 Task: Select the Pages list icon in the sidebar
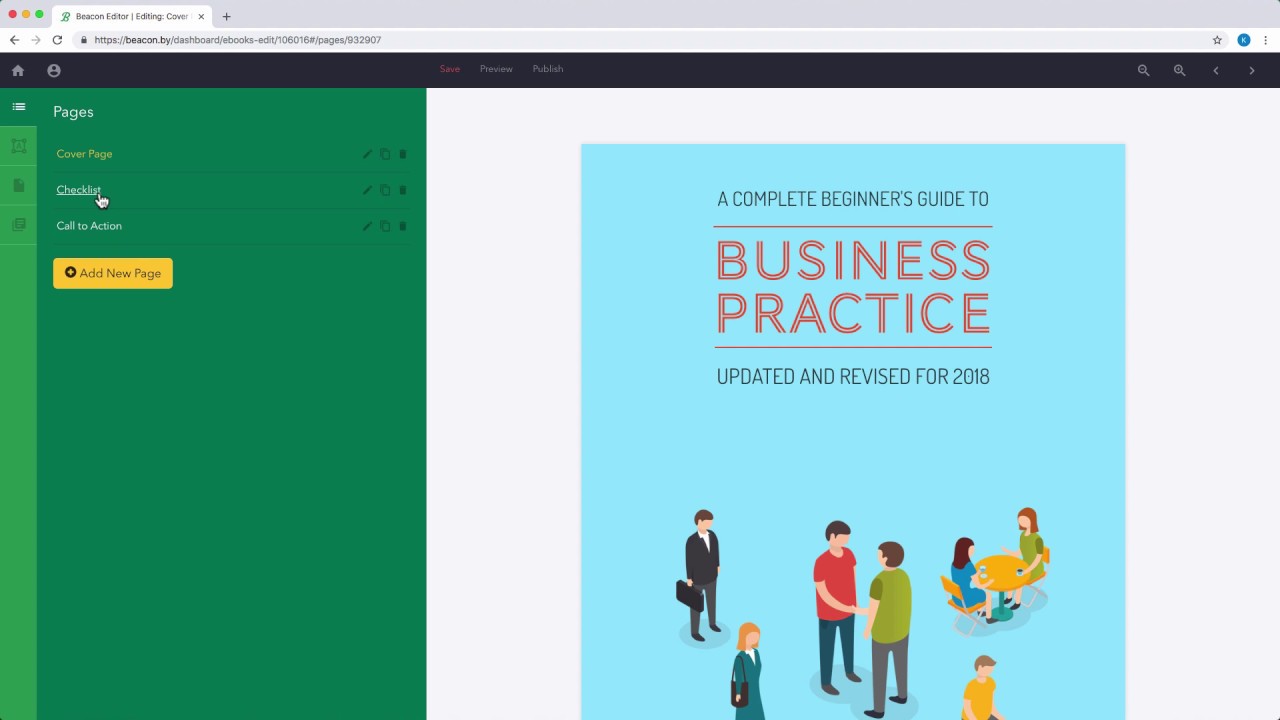coord(19,107)
